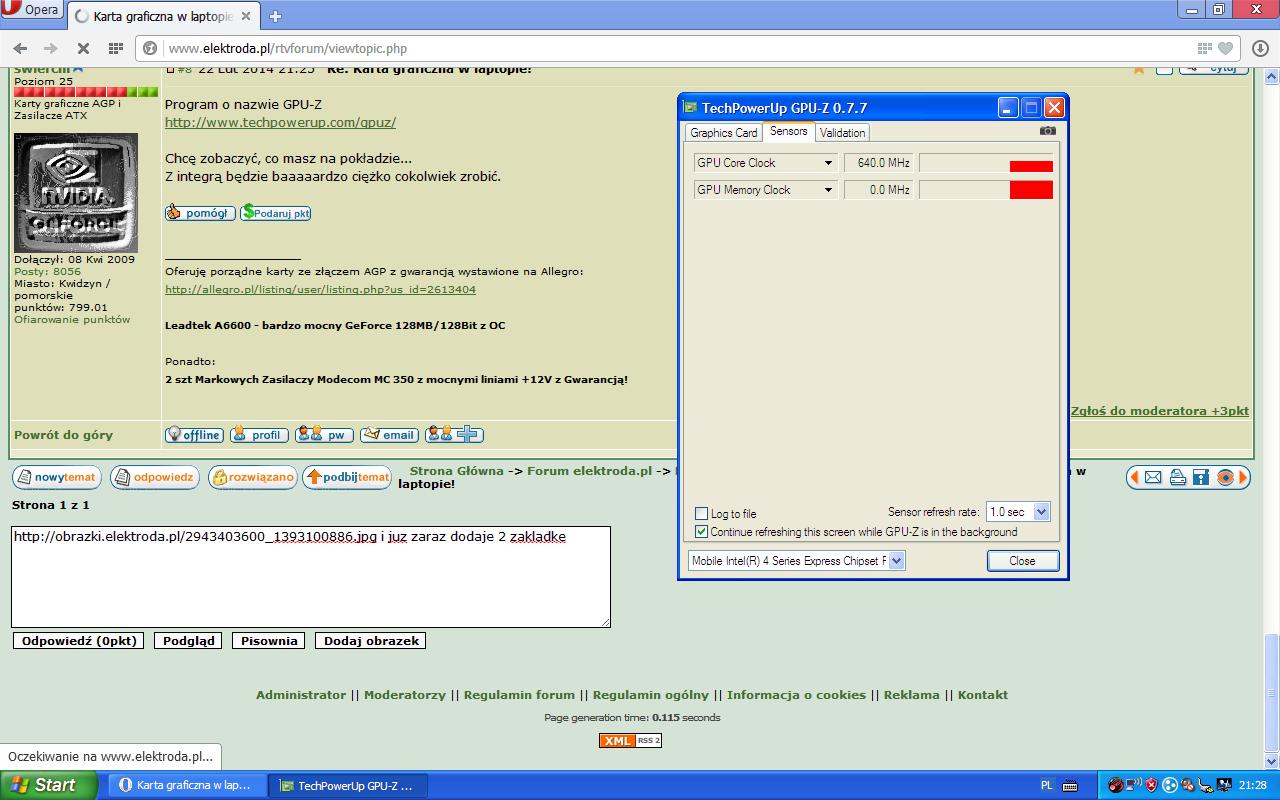The width and height of the screenshot is (1280, 800).
Task: Click the 'email' button
Action: coord(389,435)
